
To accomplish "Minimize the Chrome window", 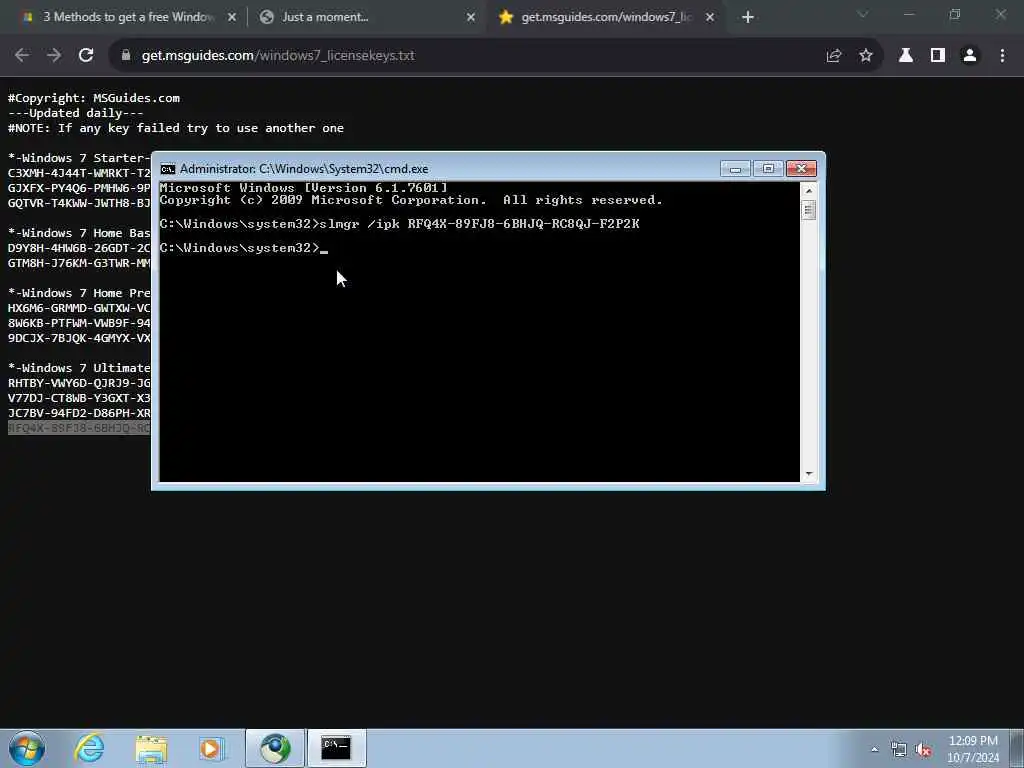I will pos(909,14).
